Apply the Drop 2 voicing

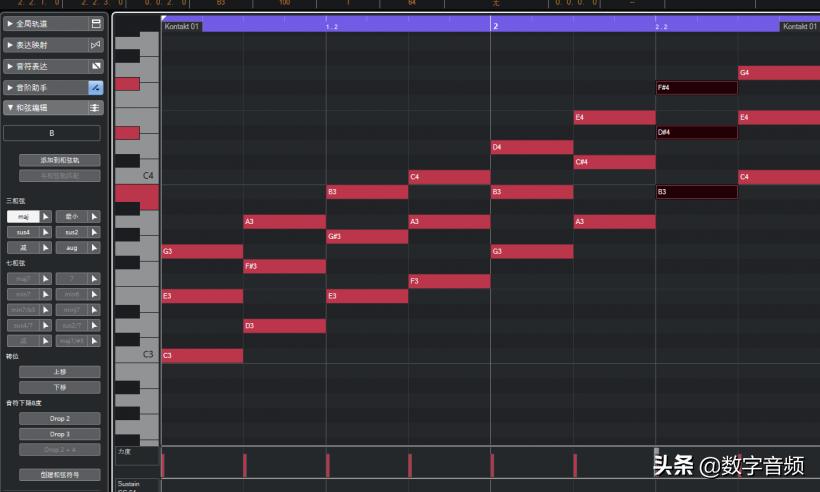click(60, 419)
